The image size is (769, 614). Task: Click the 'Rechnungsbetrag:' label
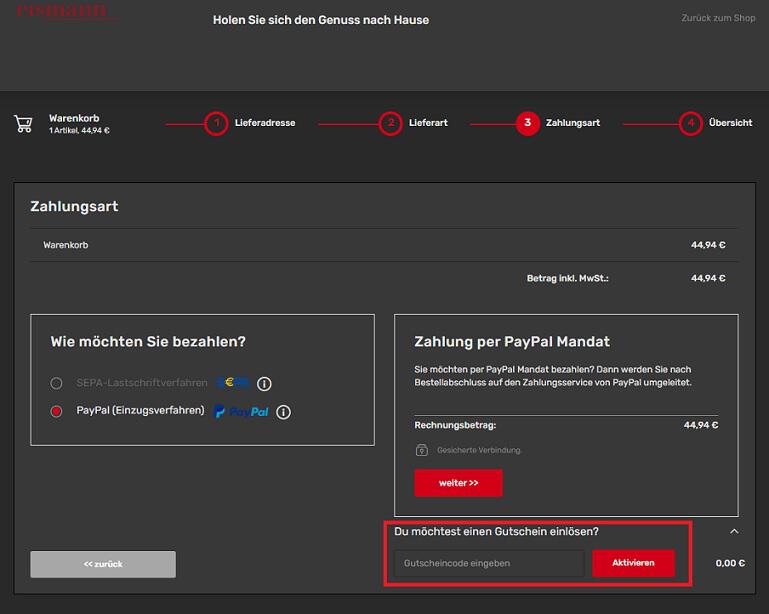tap(455, 425)
